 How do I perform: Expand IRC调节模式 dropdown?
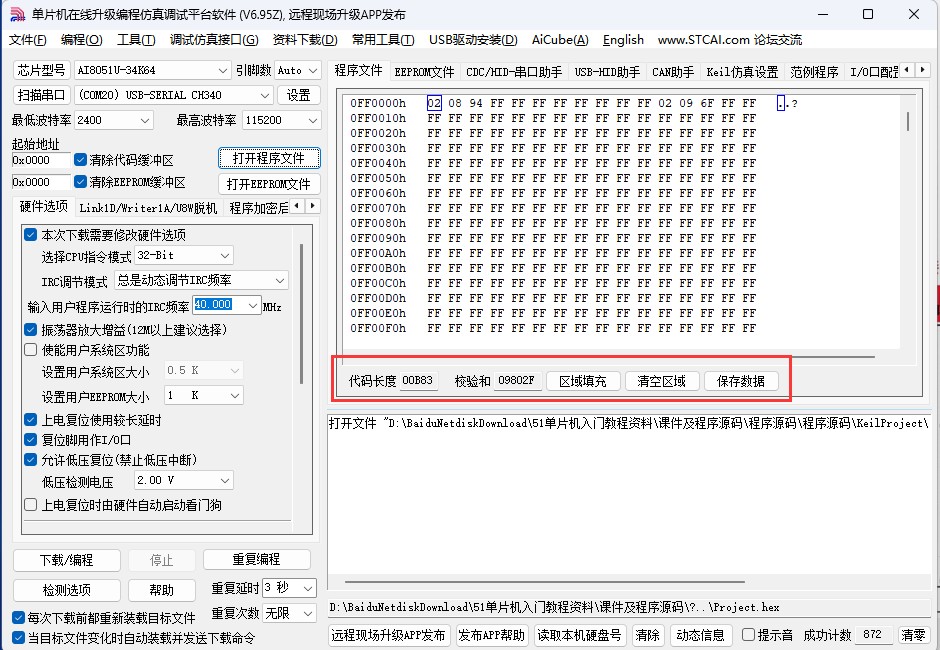(280, 280)
